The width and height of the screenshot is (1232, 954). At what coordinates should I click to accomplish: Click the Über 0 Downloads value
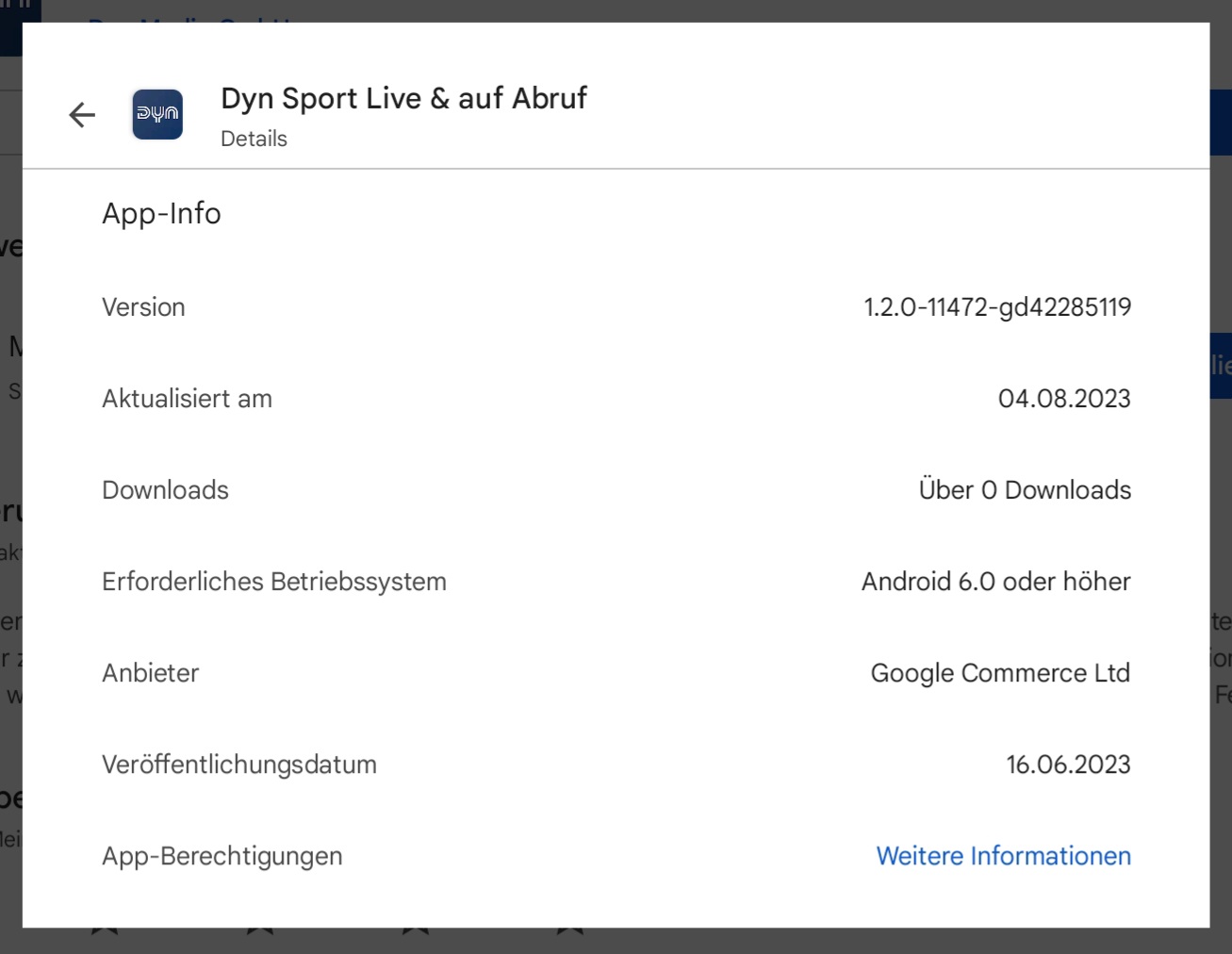click(1024, 490)
